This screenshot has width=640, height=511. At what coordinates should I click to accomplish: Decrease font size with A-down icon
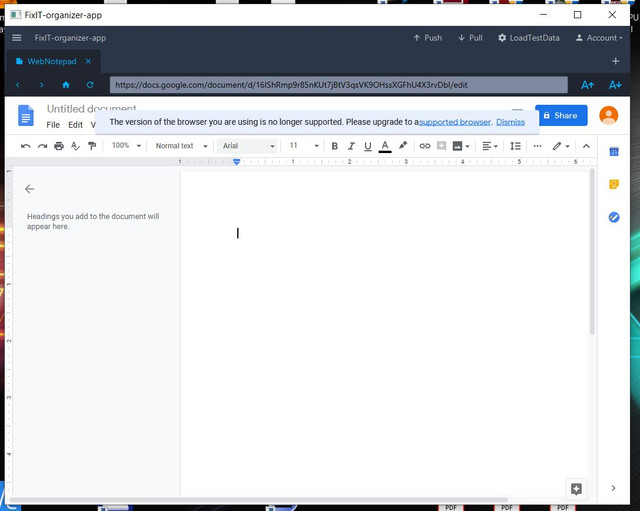pyautogui.click(x=615, y=85)
